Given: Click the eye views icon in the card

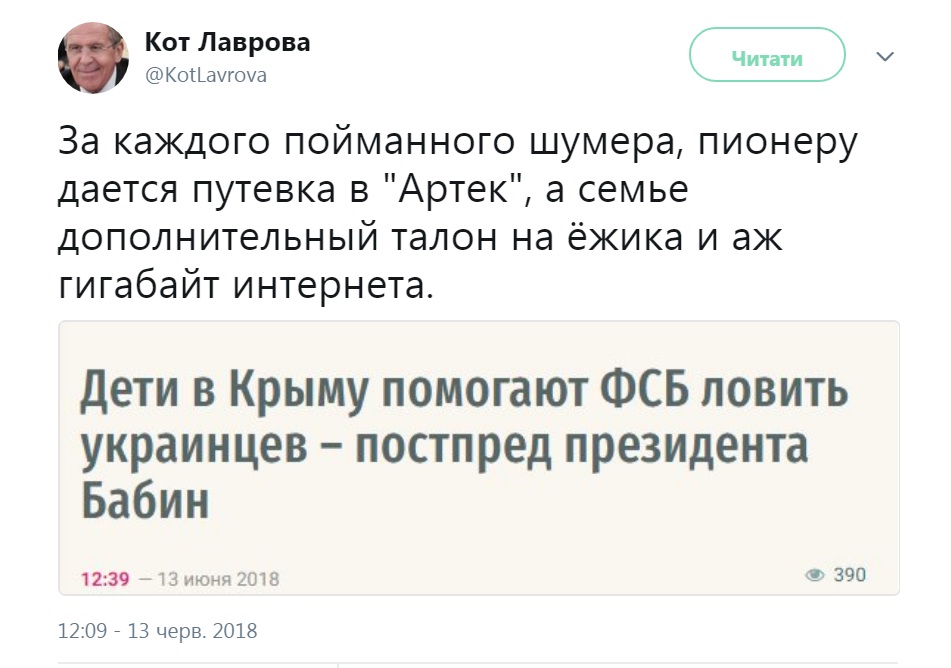Looking at the screenshot, I should [815, 575].
